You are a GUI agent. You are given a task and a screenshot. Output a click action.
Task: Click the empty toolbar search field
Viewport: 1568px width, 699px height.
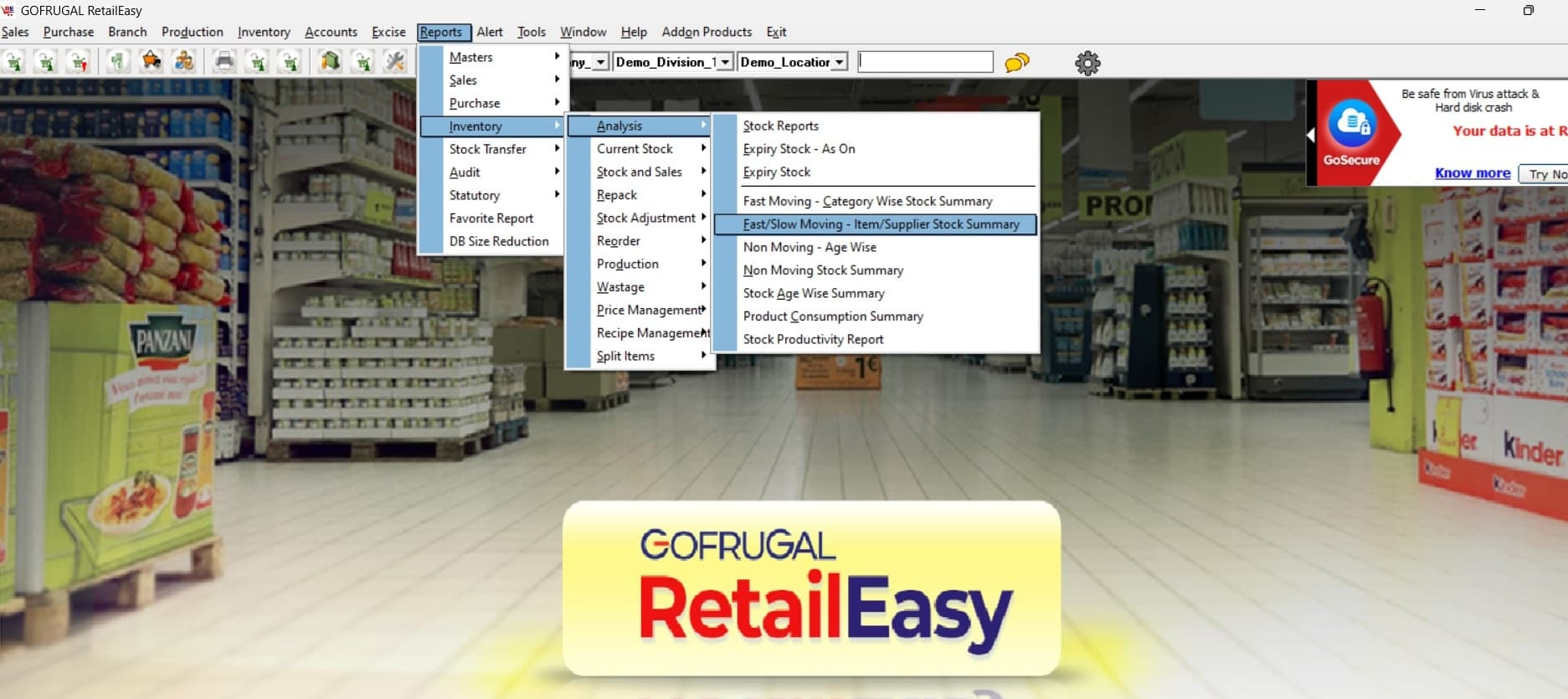point(925,62)
